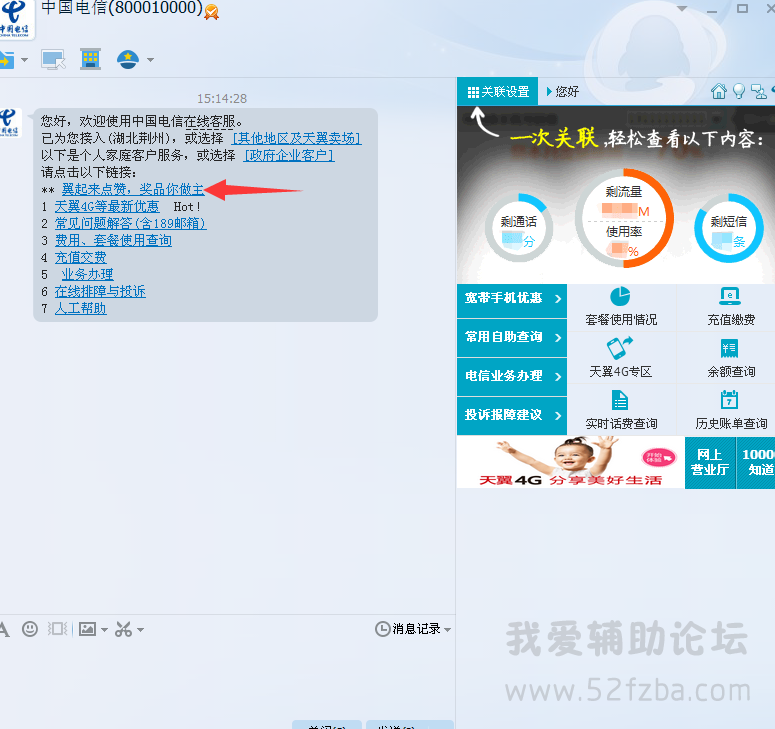Click the 剩短信 remaining SMS gauge
Screen dimensions: 775x729
tap(729, 228)
